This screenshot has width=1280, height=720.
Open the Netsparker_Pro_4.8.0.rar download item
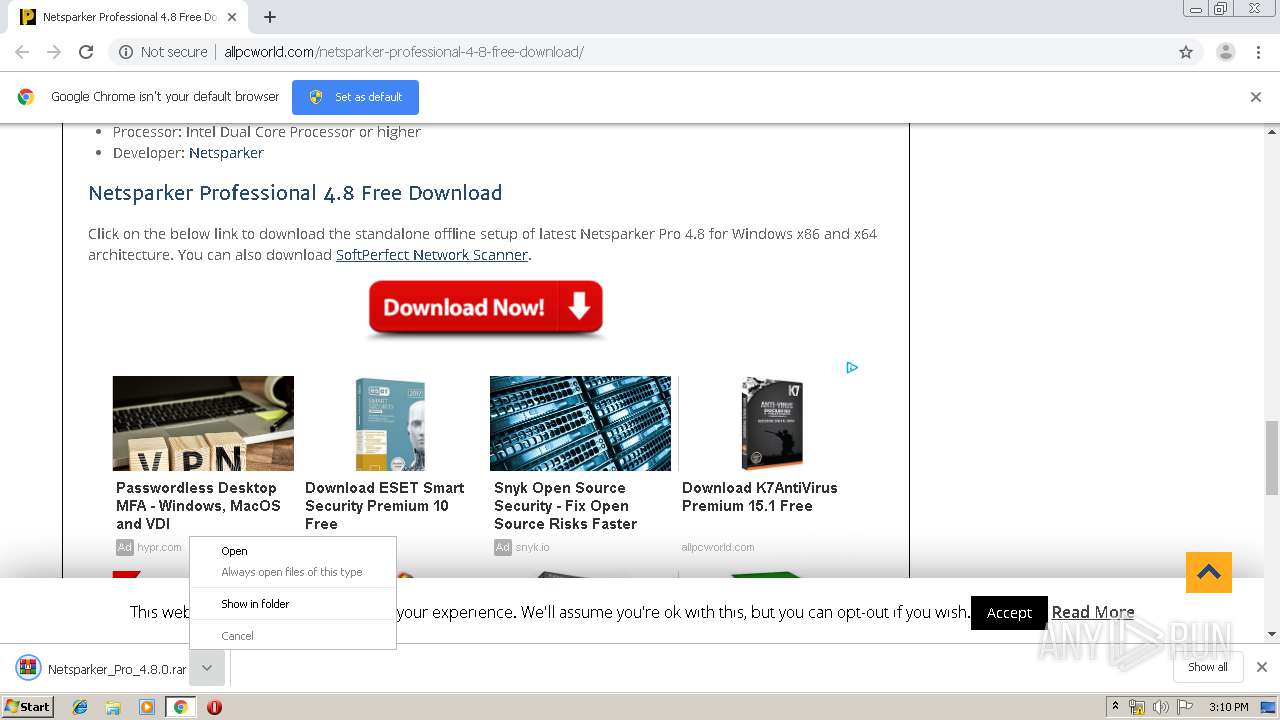pyautogui.click(x=102, y=669)
